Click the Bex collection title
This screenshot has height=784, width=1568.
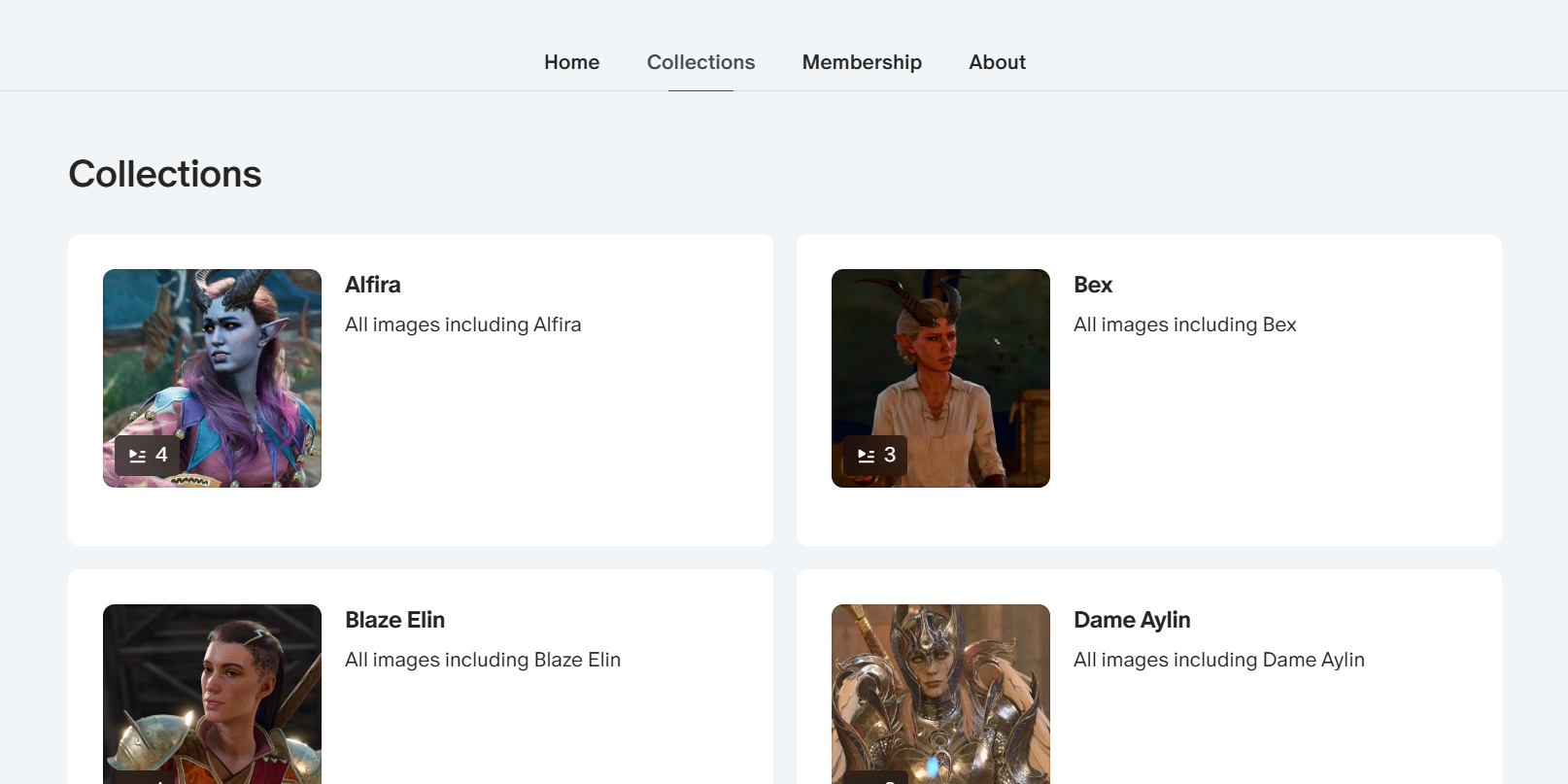coord(1093,285)
